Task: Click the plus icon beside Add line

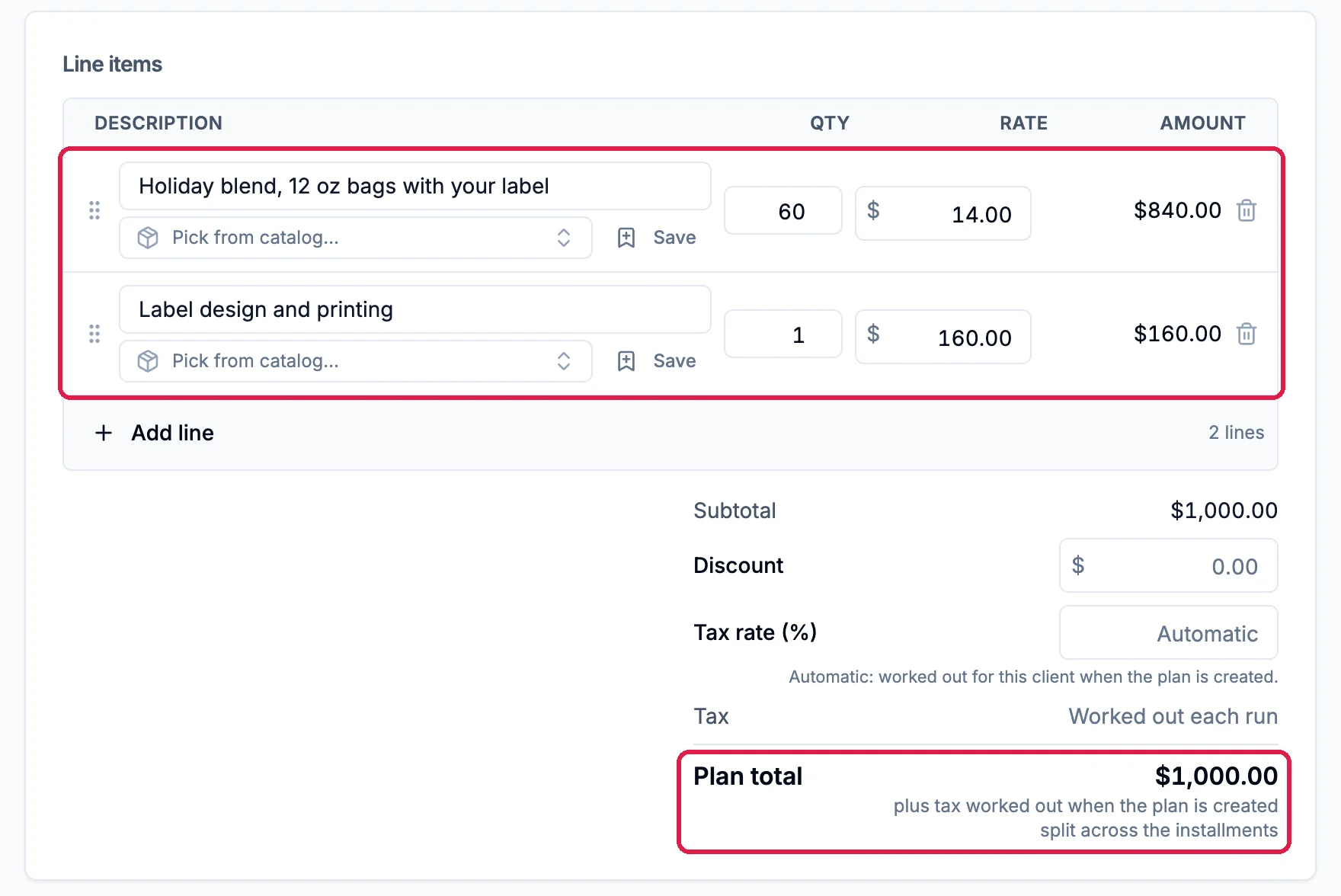Action: click(x=104, y=433)
